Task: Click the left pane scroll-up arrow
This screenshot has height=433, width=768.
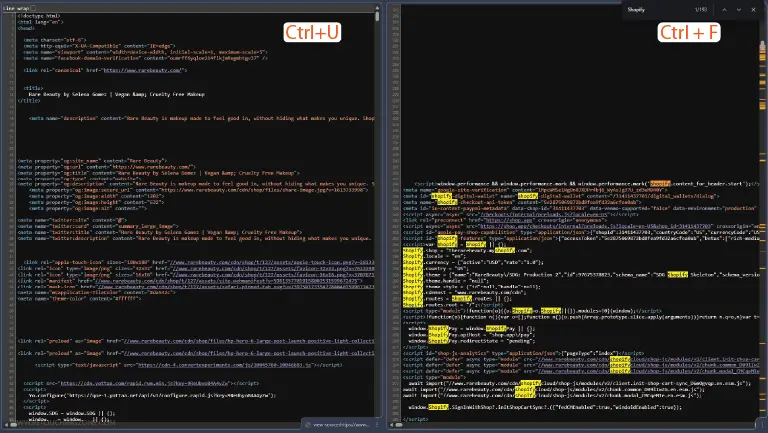Action: (x=377, y=8)
